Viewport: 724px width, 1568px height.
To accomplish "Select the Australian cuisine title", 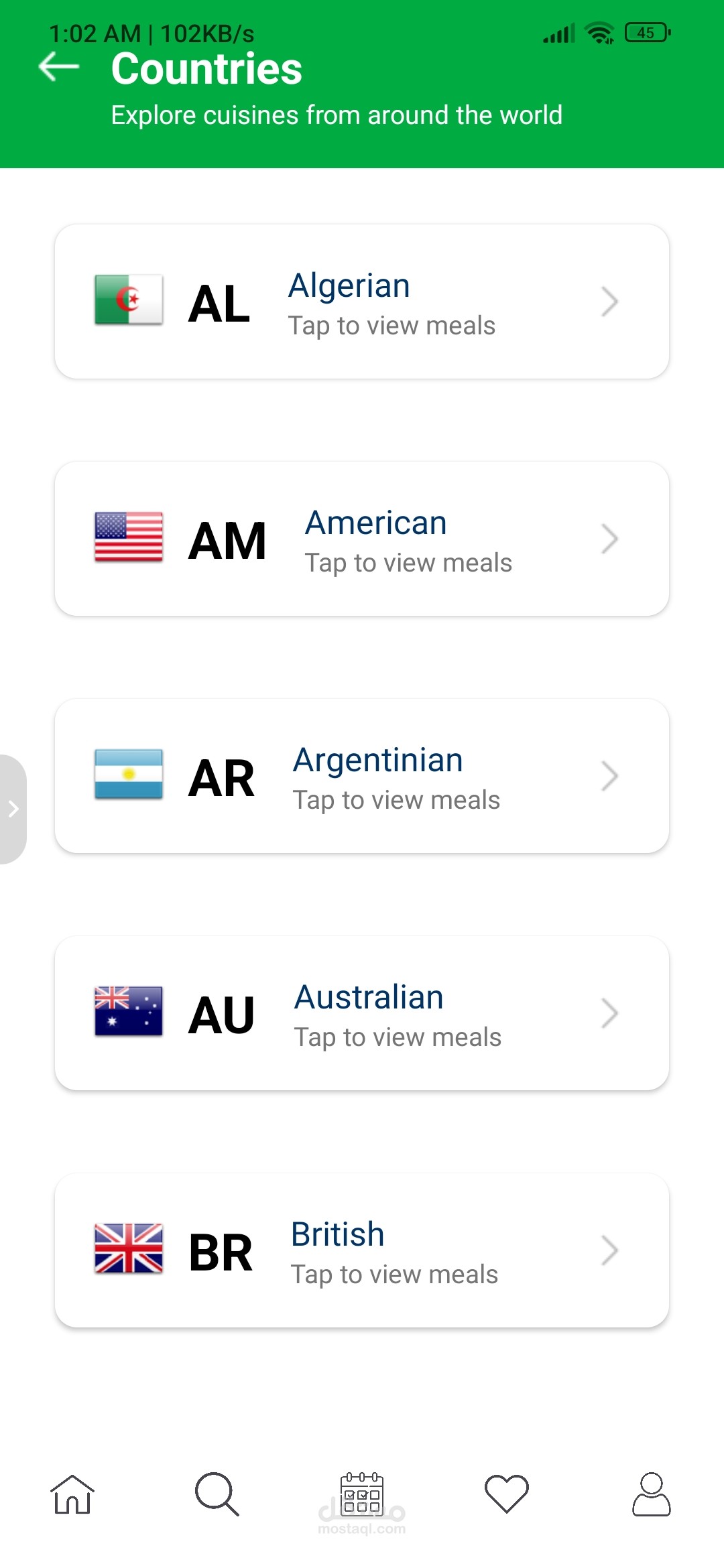I will [369, 997].
